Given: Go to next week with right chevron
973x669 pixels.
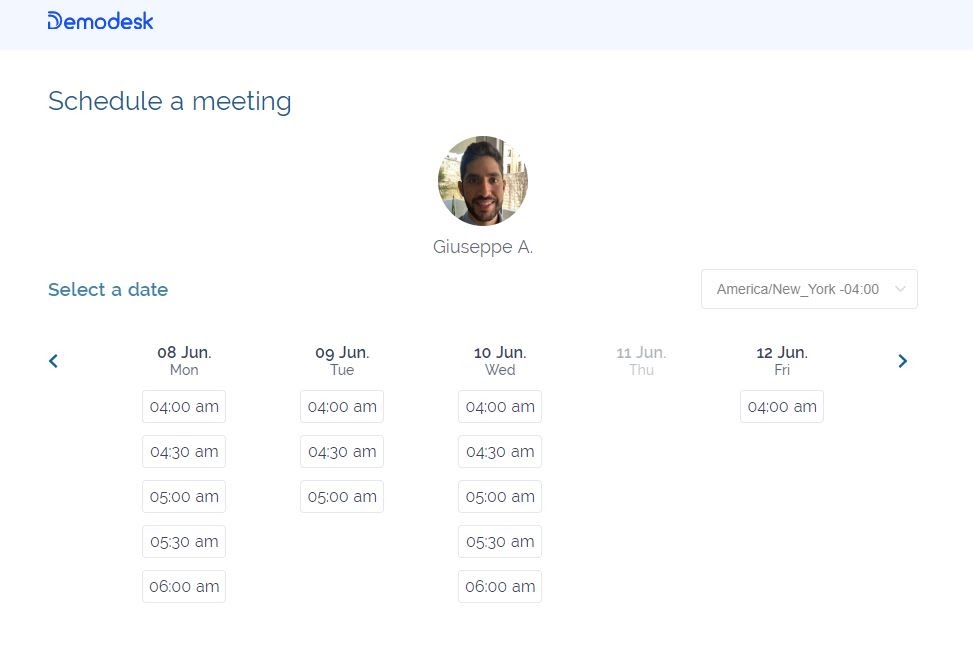Looking at the screenshot, I should 902,361.
